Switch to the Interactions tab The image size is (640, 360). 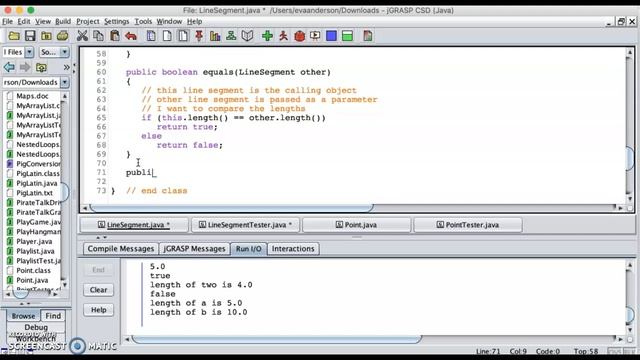pyautogui.click(x=293, y=249)
